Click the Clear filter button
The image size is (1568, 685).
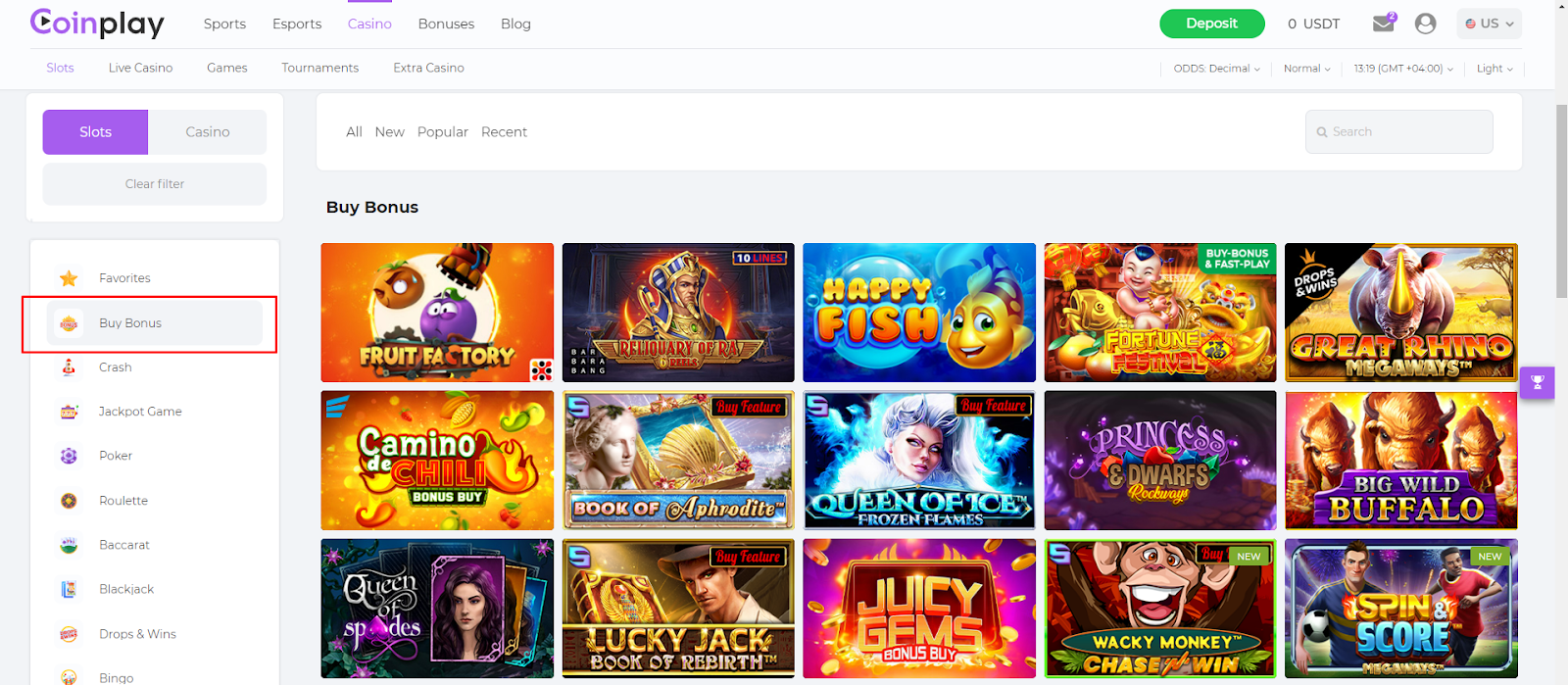pyautogui.click(x=155, y=184)
